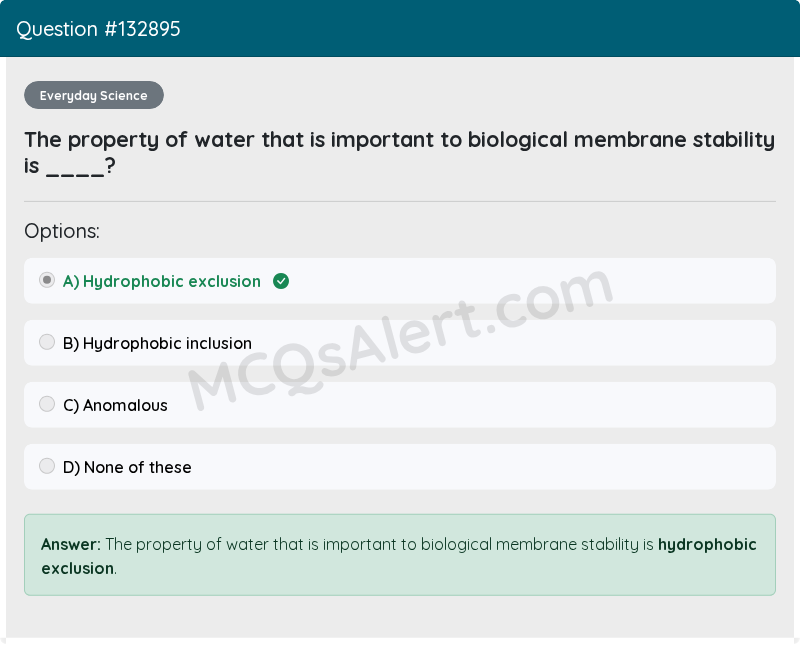Select the radio button for option A
The height and width of the screenshot is (668, 800).
(47, 280)
